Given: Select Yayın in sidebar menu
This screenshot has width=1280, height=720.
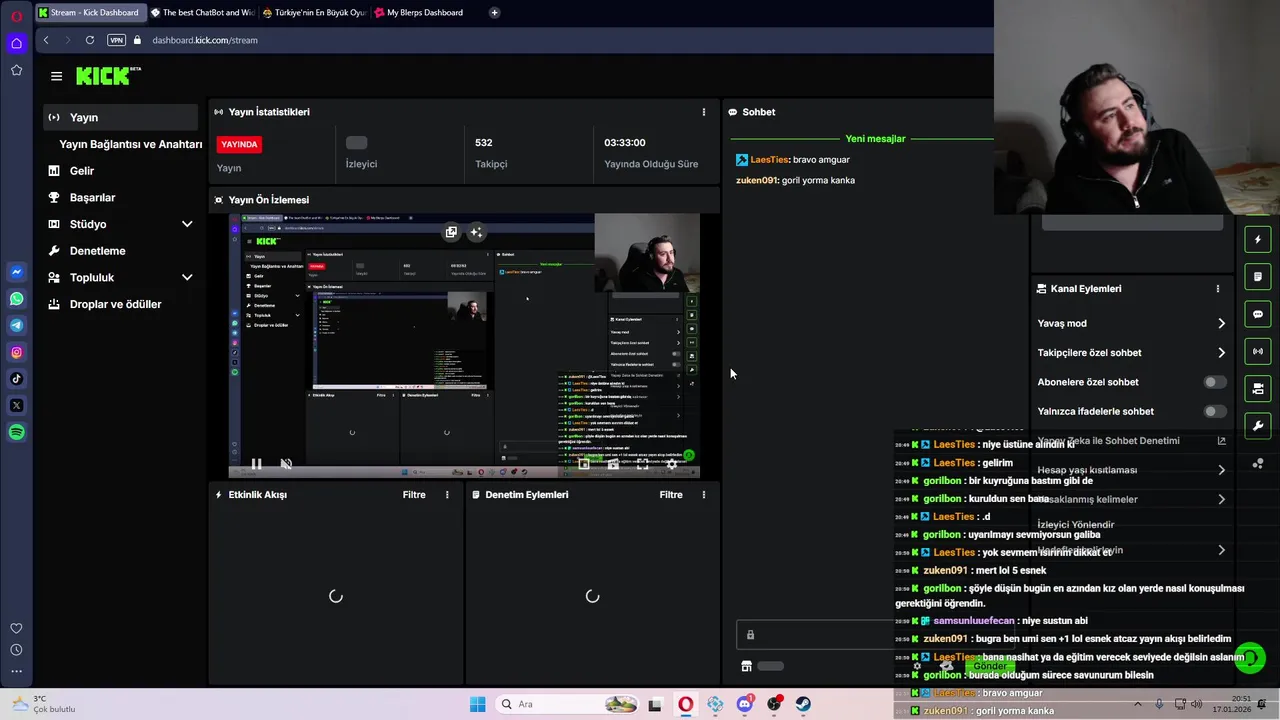Looking at the screenshot, I should coord(121,117).
